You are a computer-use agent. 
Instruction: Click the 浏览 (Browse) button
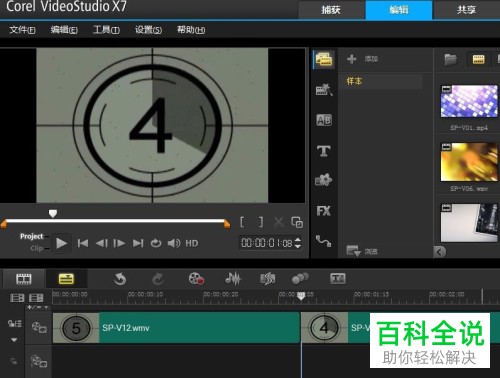pyautogui.click(x=371, y=251)
